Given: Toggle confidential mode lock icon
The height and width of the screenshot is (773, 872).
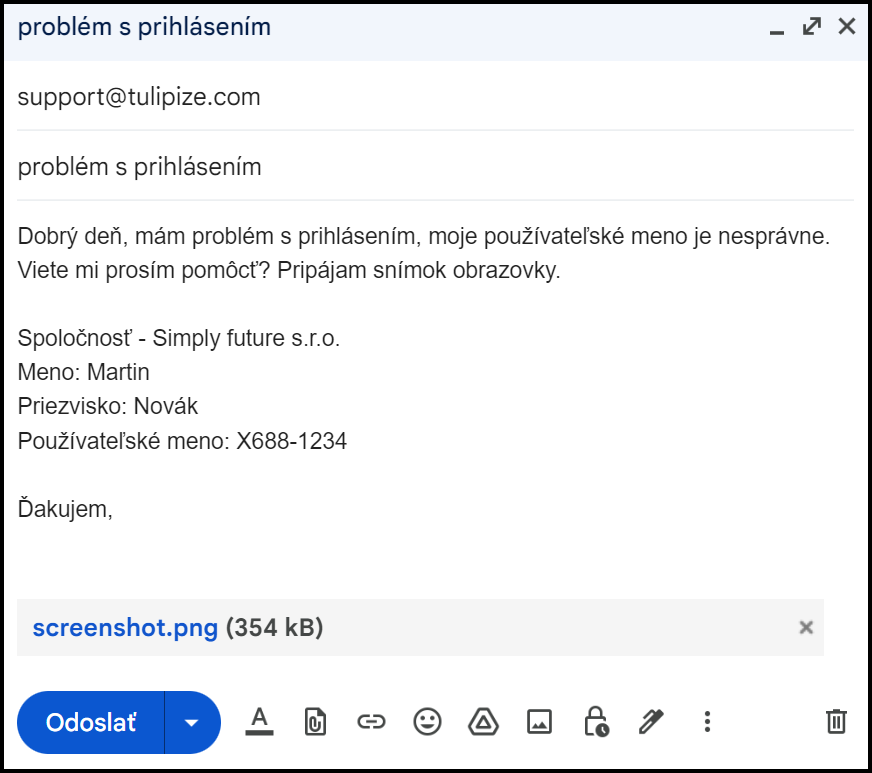Looking at the screenshot, I should 596,721.
